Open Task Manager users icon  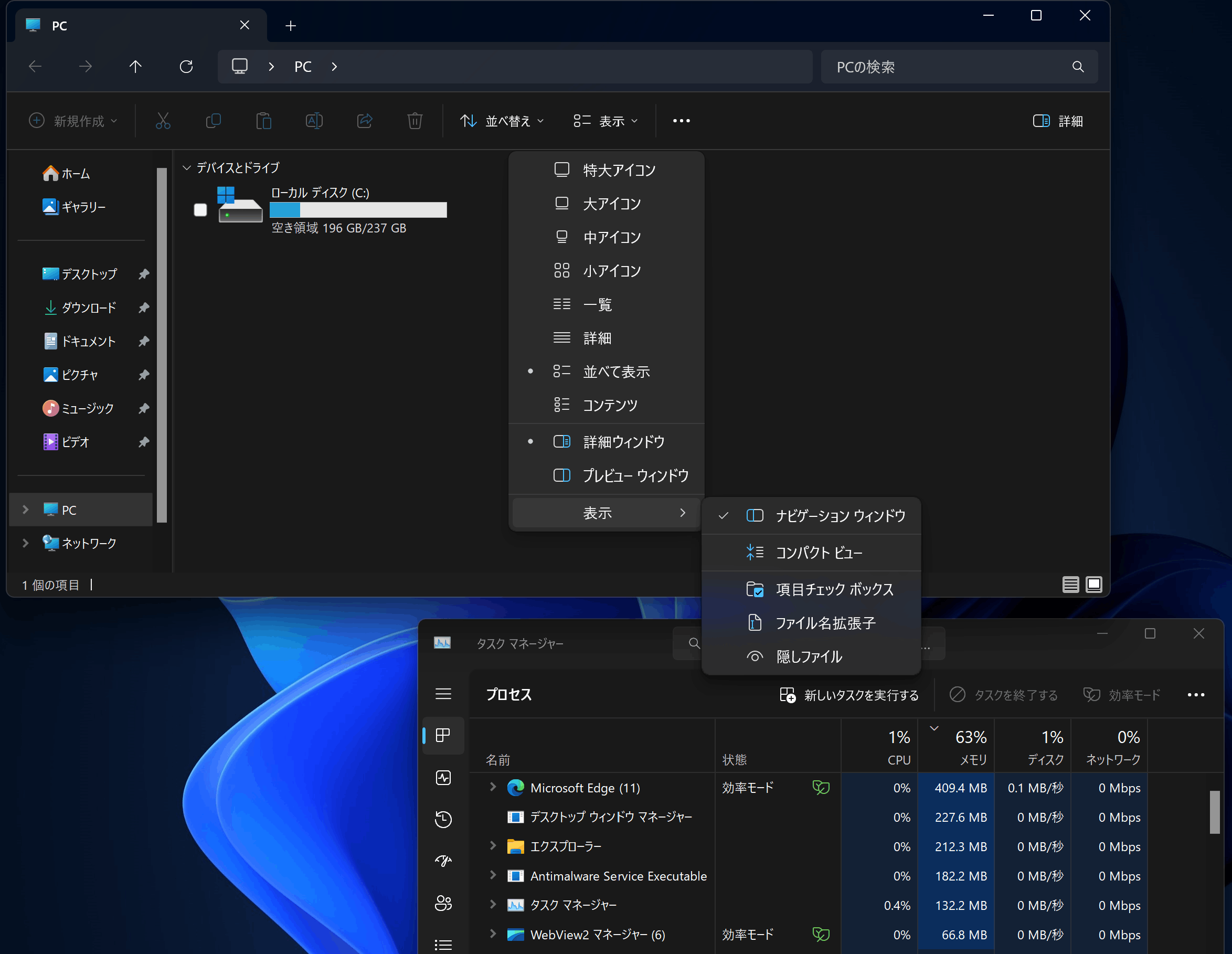(x=443, y=903)
